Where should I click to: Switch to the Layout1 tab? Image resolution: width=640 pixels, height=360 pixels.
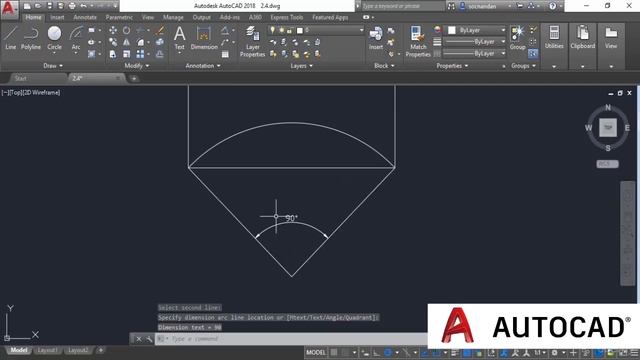(x=47, y=350)
